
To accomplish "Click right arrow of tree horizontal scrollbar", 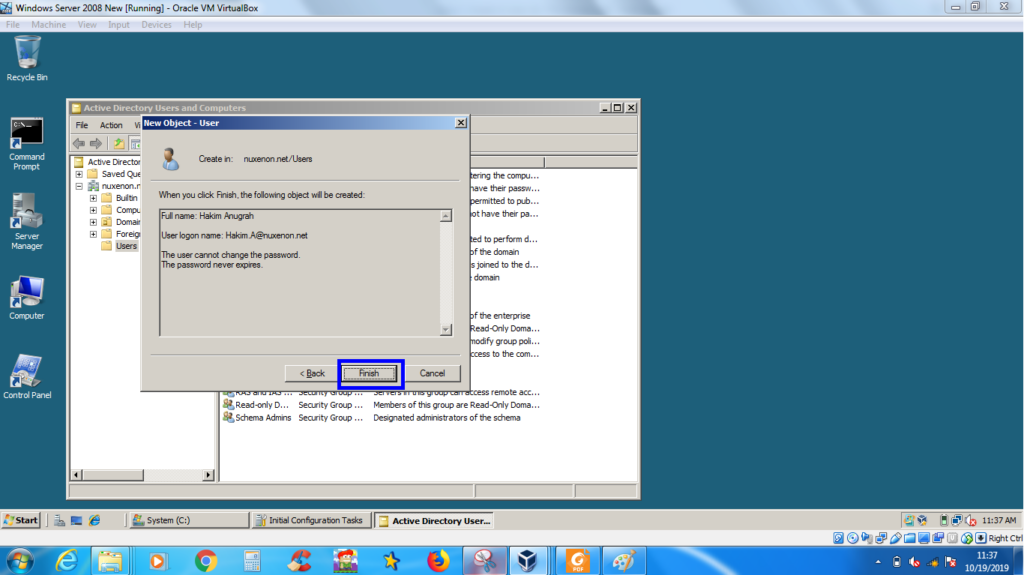I will coord(208,475).
